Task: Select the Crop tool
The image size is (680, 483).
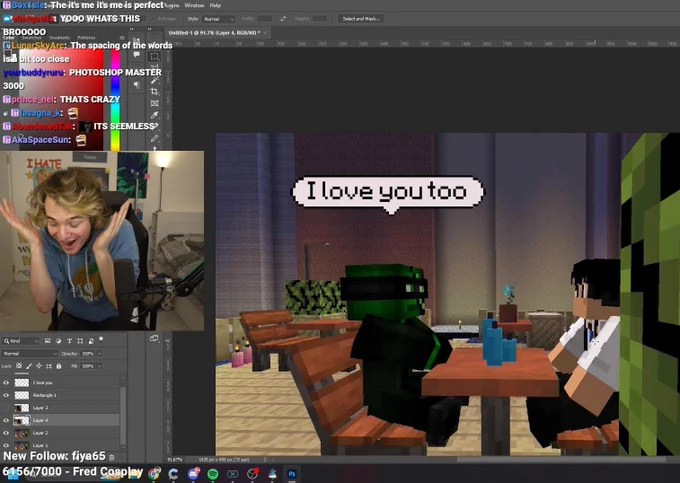Action: (154, 91)
